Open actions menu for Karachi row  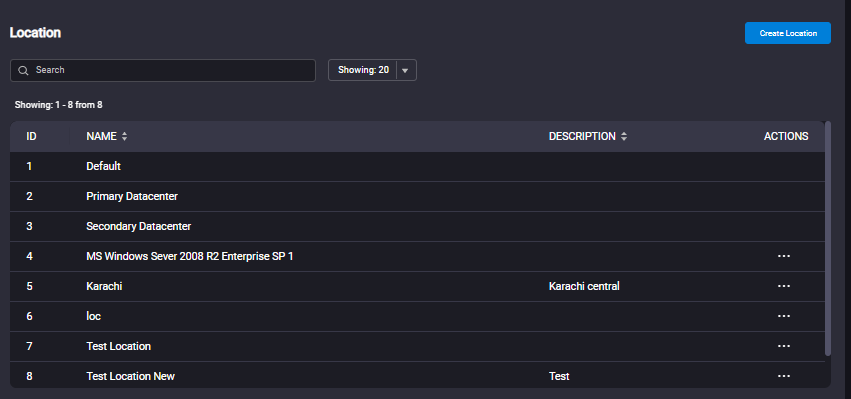(x=783, y=286)
